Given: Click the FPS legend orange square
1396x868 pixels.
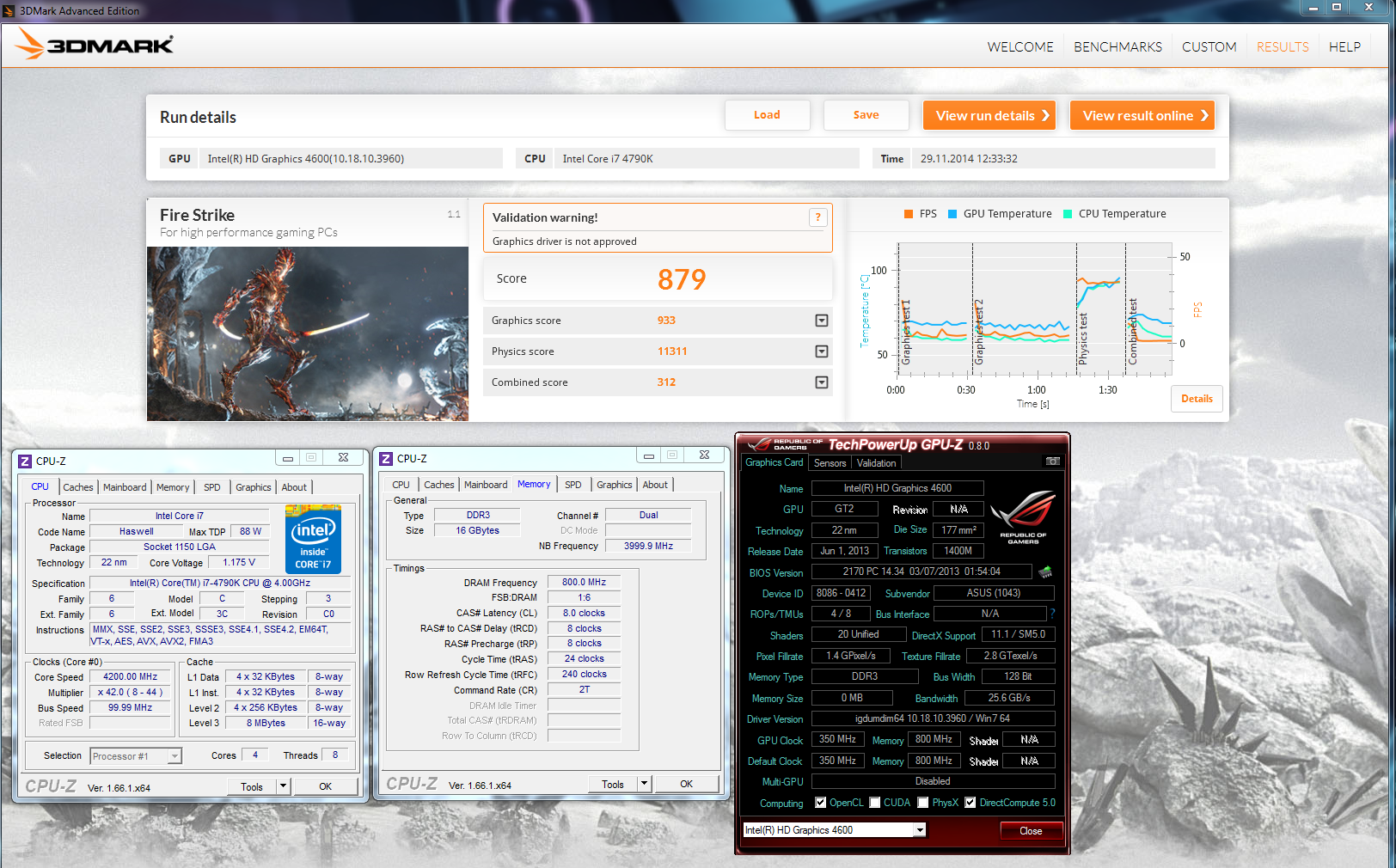Looking at the screenshot, I should [x=909, y=214].
